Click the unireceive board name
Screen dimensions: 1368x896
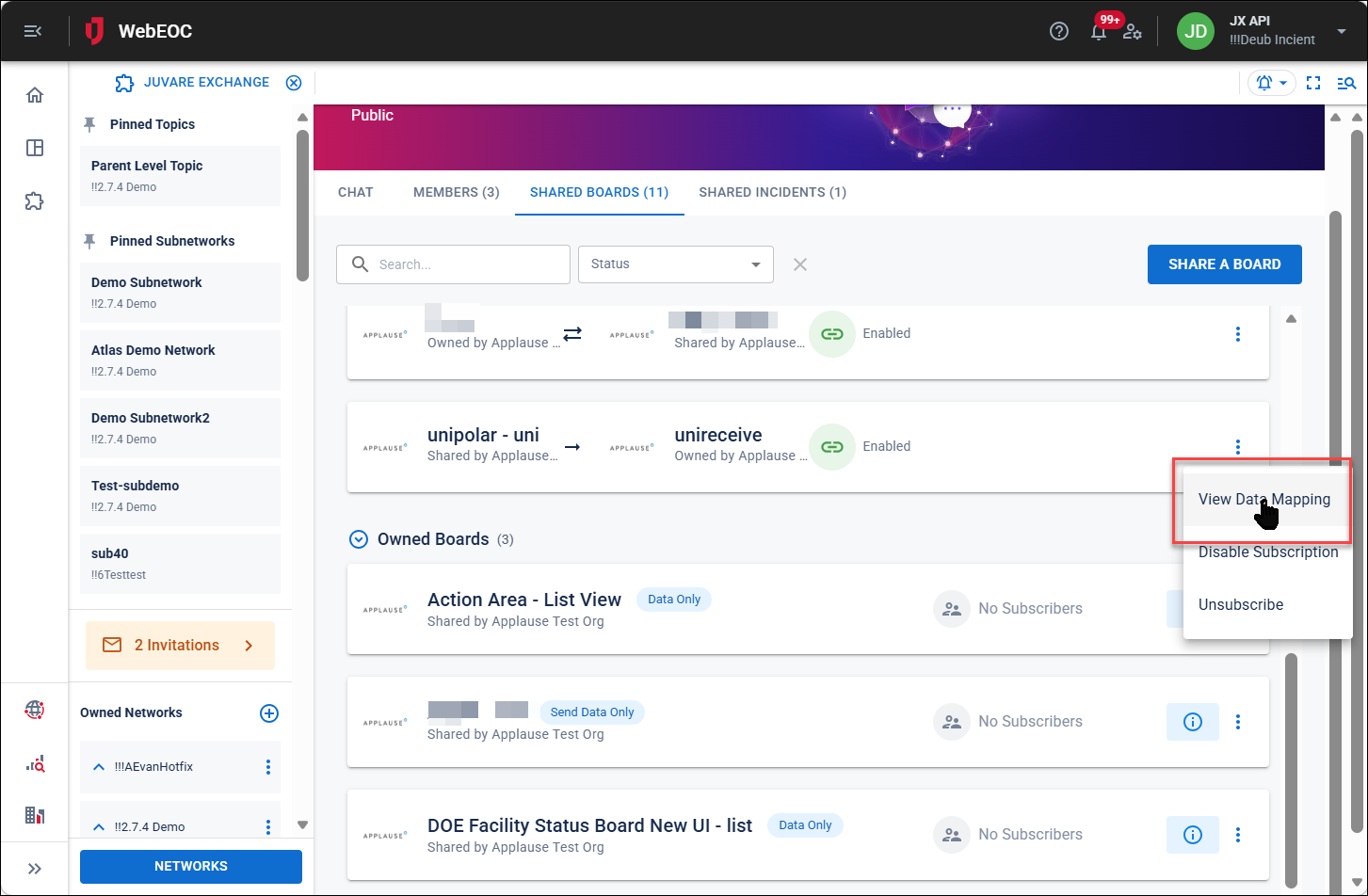tap(718, 435)
